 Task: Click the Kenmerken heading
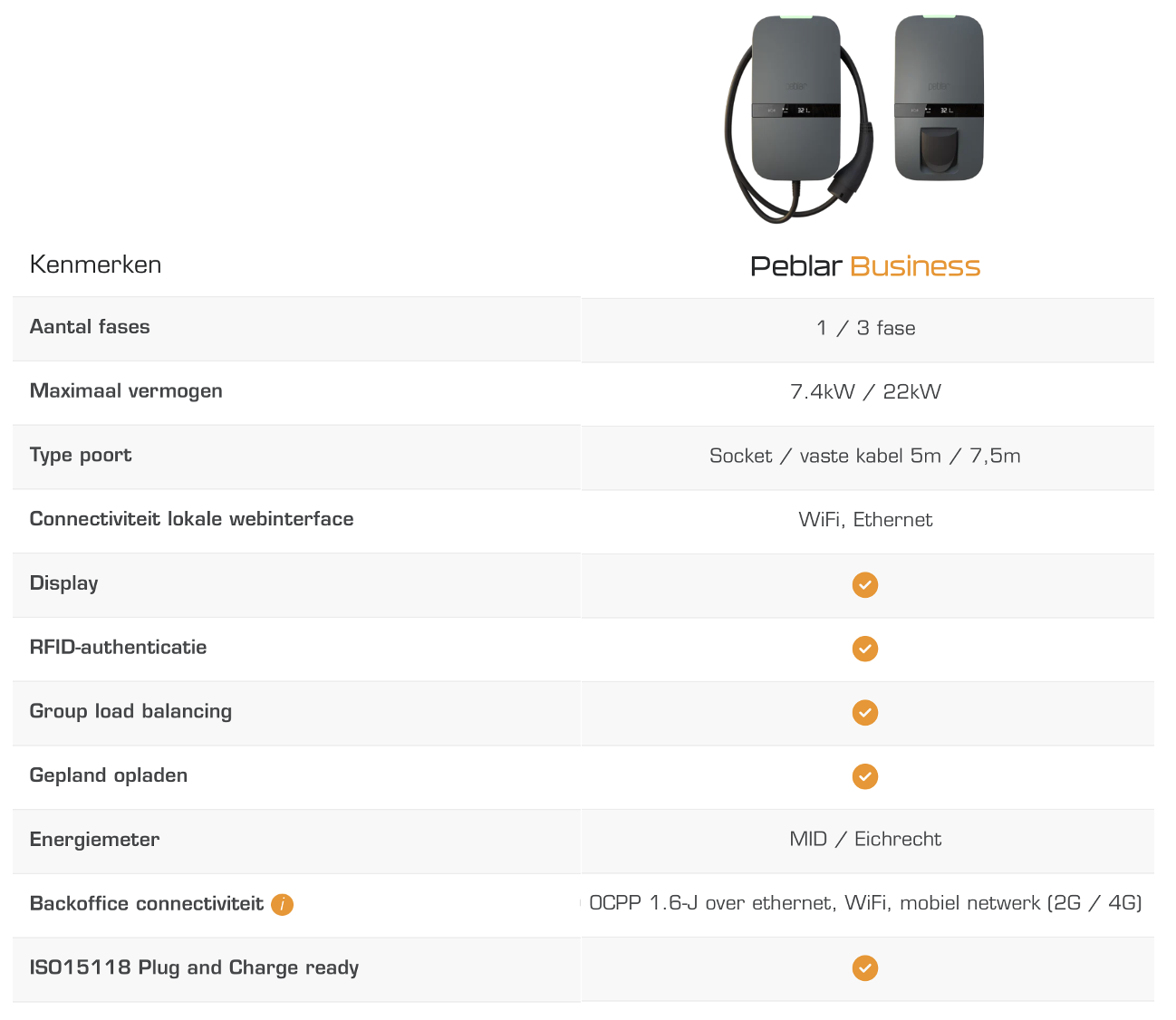tap(96, 265)
